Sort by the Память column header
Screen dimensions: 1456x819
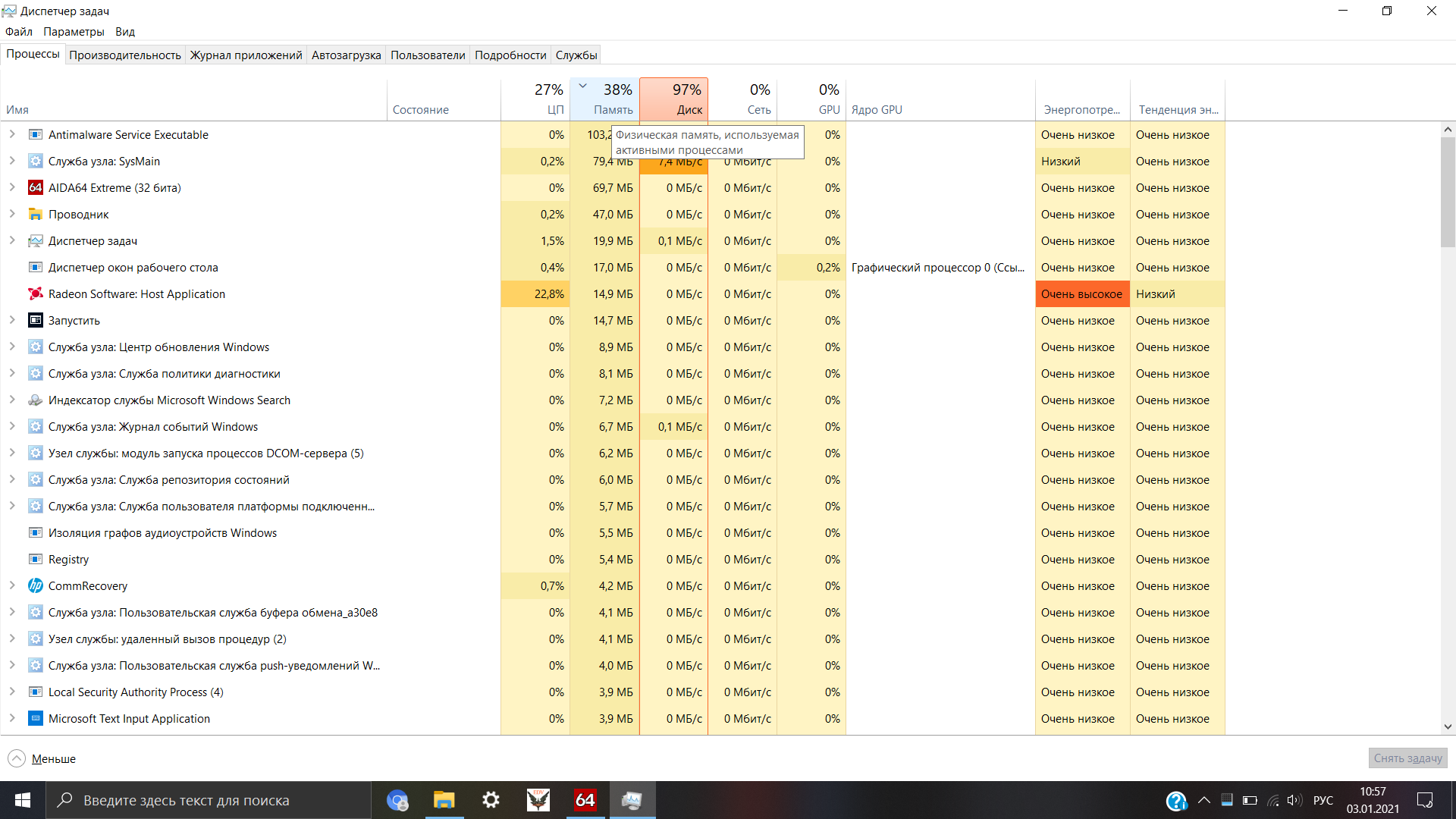(x=604, y=99)
